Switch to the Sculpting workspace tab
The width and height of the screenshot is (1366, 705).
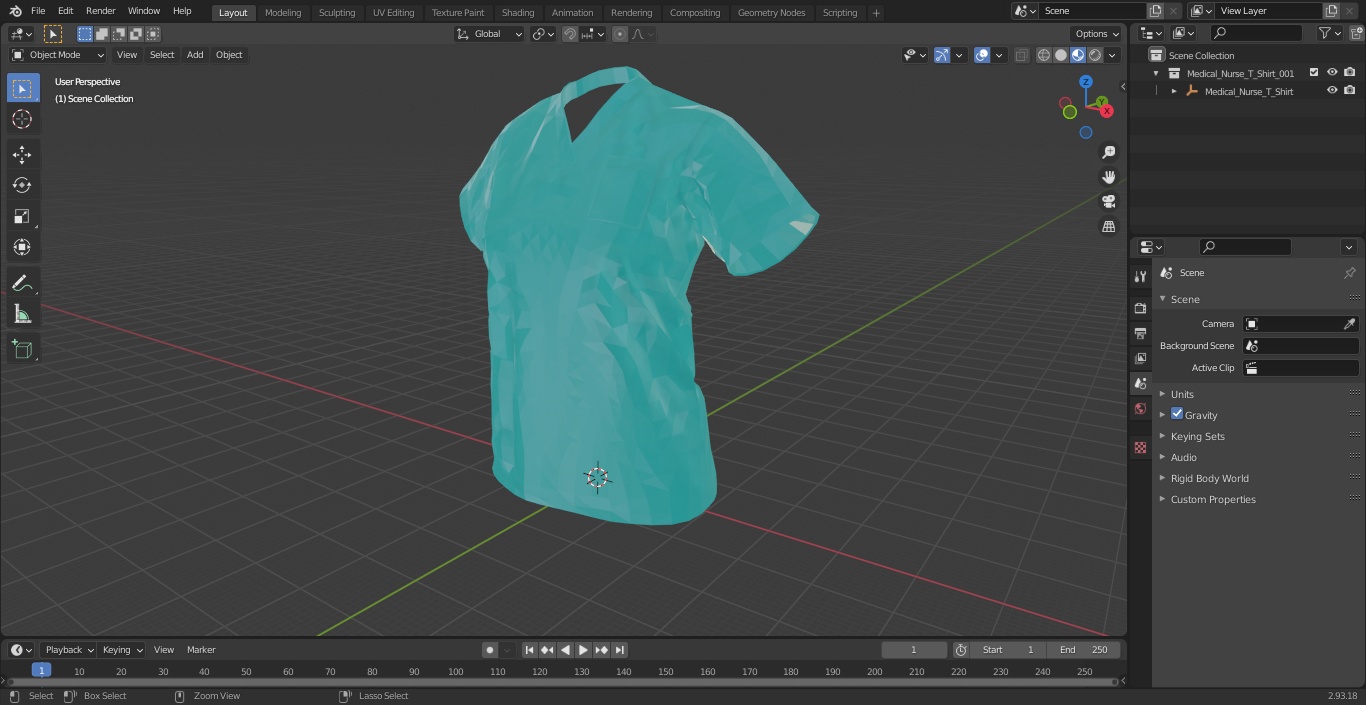tap(337, 13)
